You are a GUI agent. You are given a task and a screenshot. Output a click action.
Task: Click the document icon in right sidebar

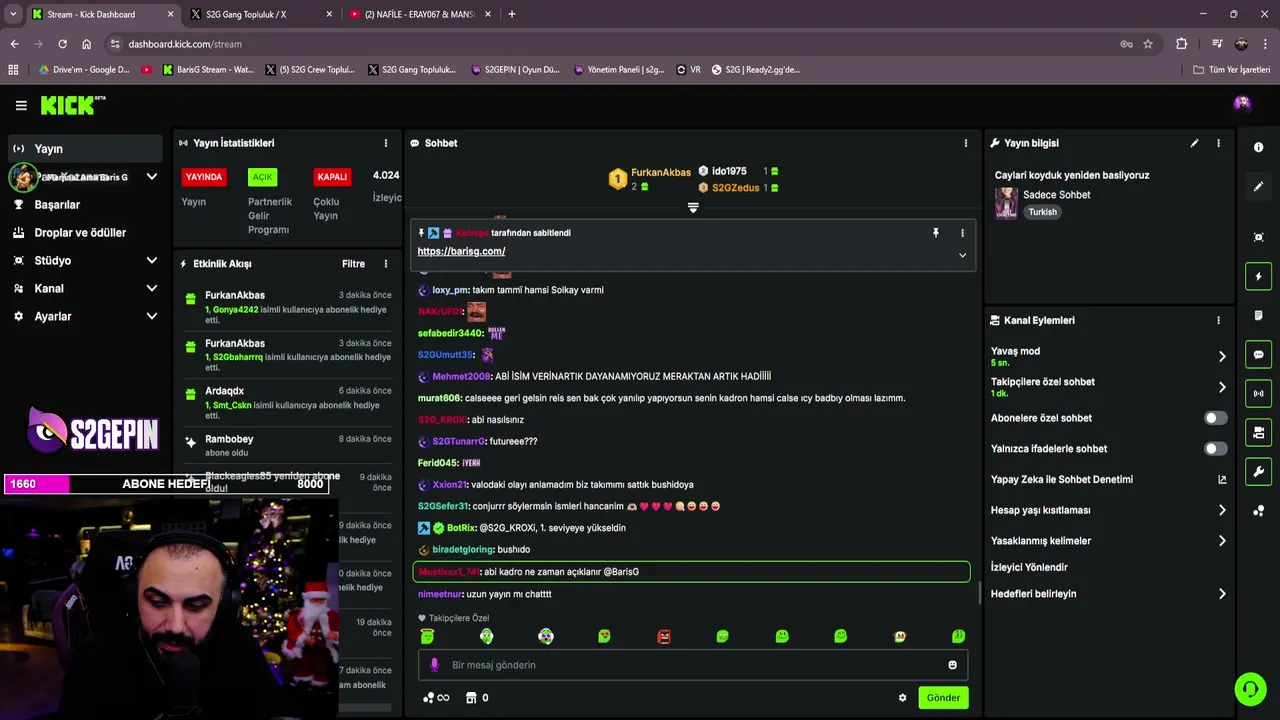[1258, 315]
